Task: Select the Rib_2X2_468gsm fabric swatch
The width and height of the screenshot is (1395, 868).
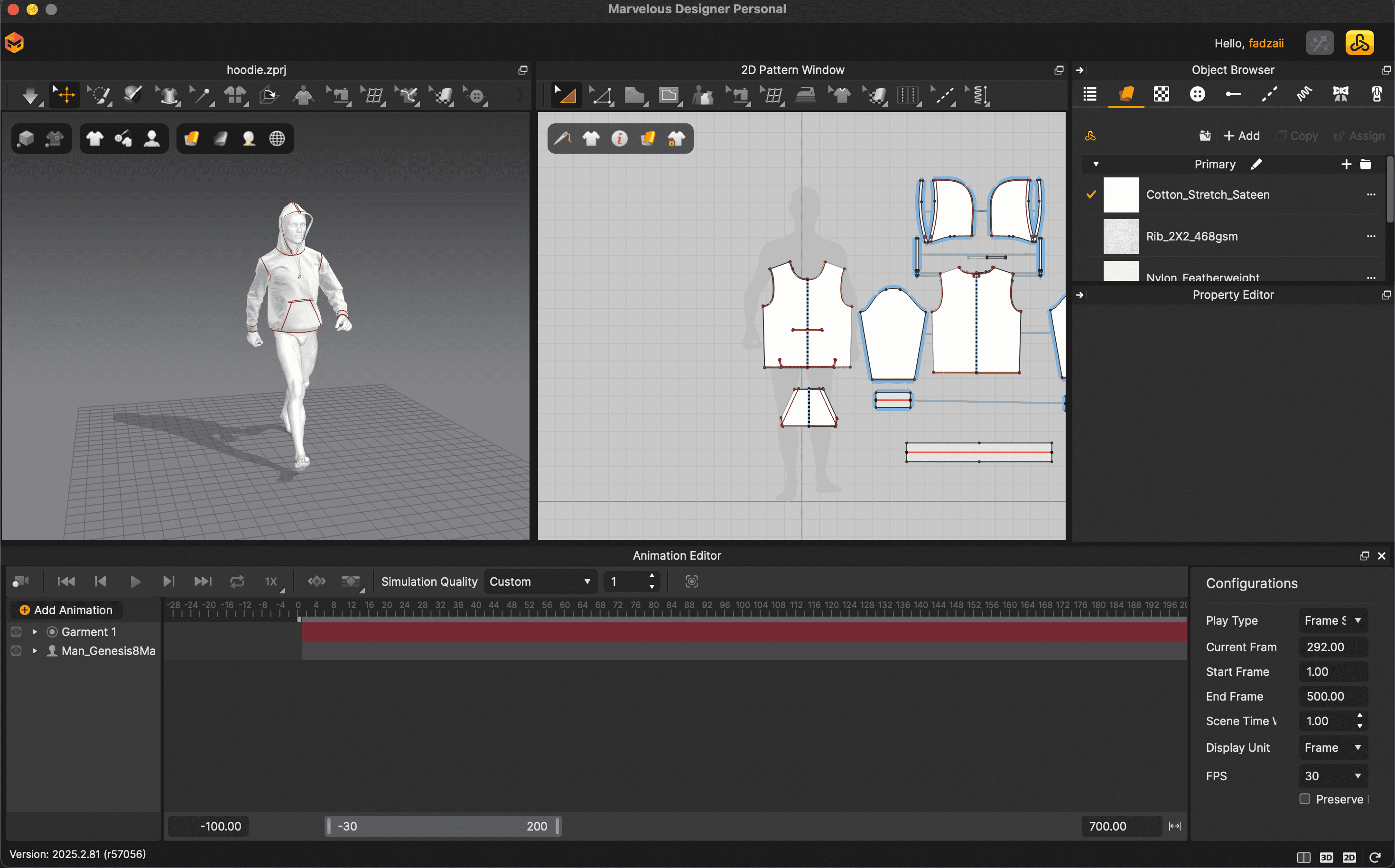Action: [x=1120, y=236]
